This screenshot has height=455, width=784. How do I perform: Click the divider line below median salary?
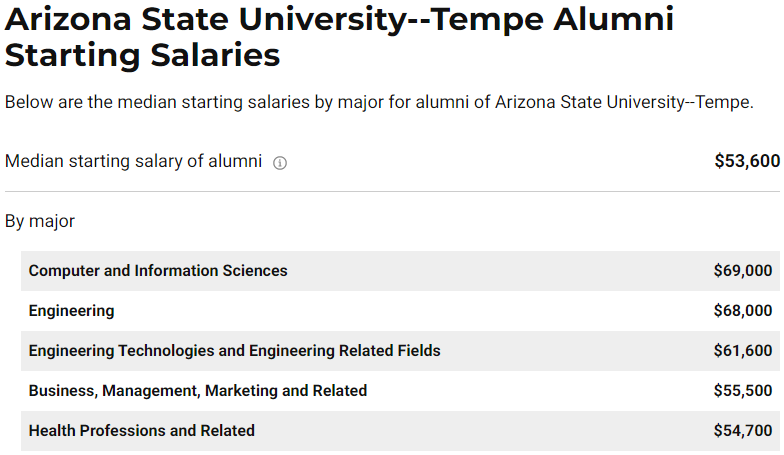click(392, 192)
